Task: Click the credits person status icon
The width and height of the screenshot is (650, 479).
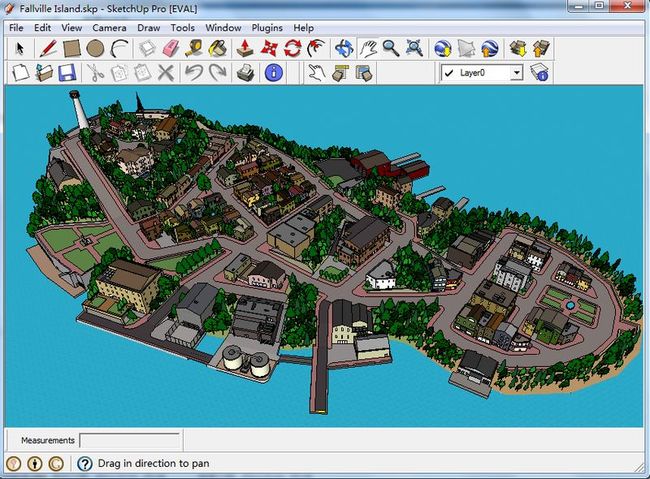Action: coord(35,463)
